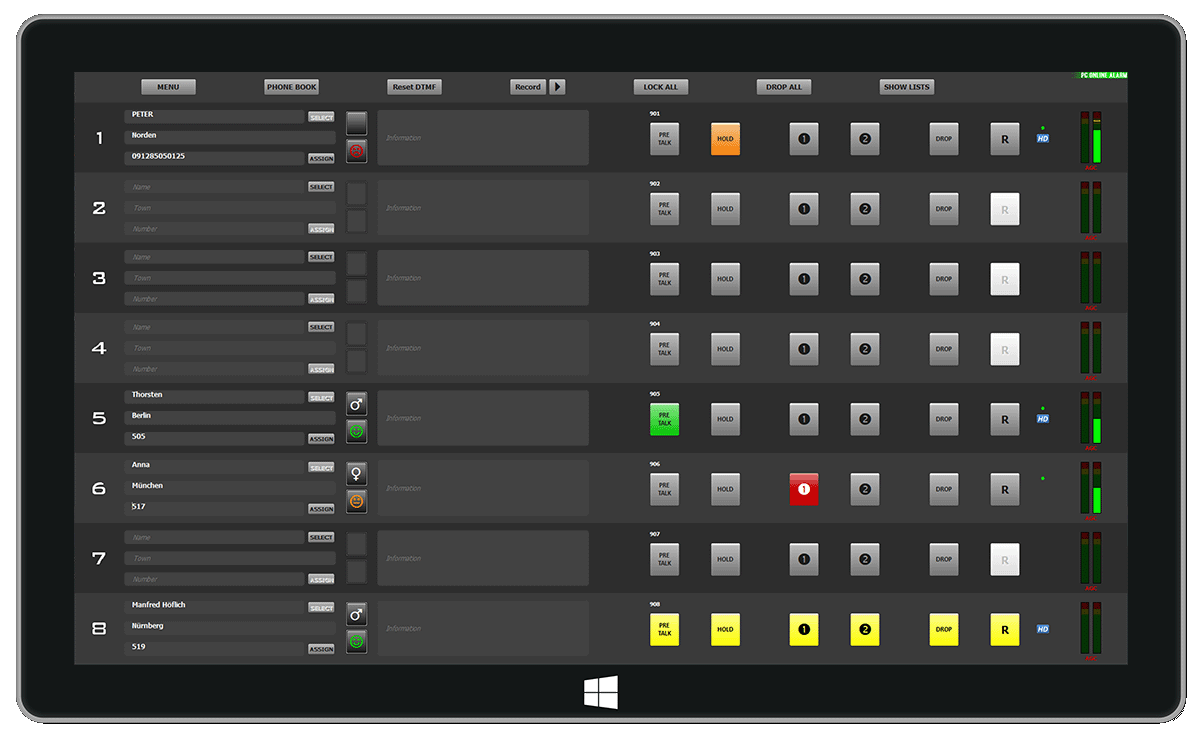Click the play arrow beside Record
The image size is (1200, 735).
pyautogui.click(x=558, y=87)
